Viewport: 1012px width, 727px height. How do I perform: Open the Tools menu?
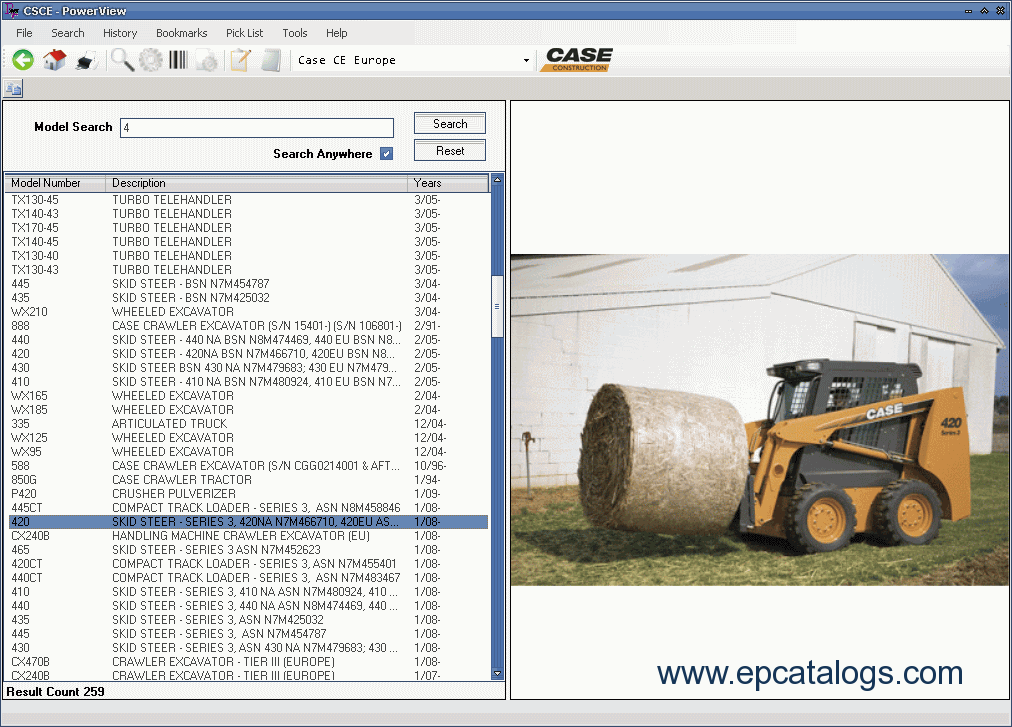[294, 33]
